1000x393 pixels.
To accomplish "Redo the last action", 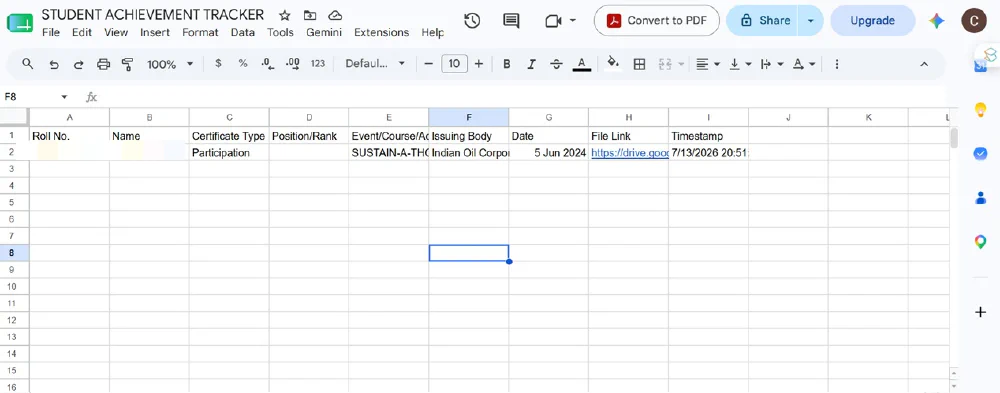I will coord(78,64).
